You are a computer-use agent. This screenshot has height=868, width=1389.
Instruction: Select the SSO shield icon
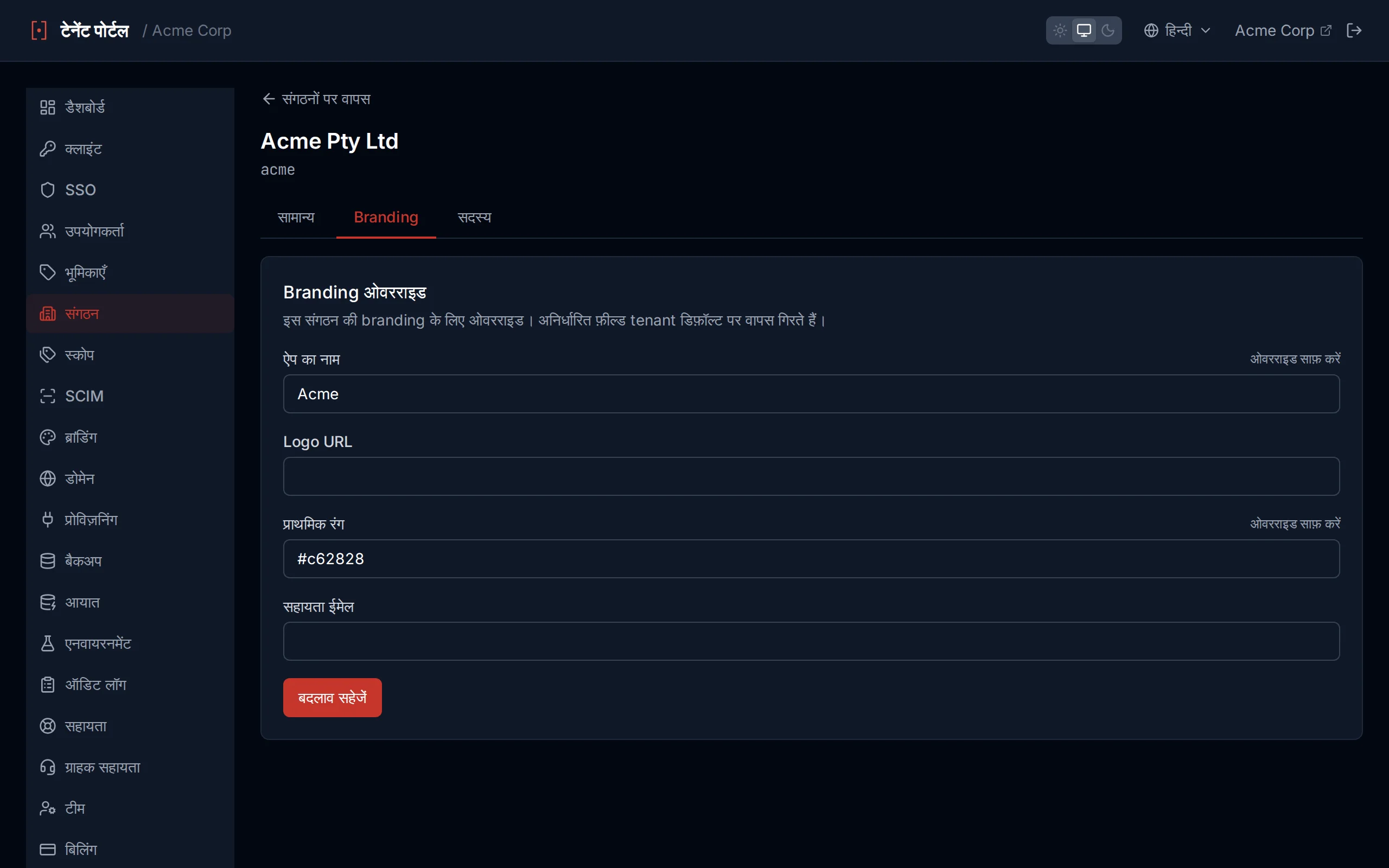(48, 190)
